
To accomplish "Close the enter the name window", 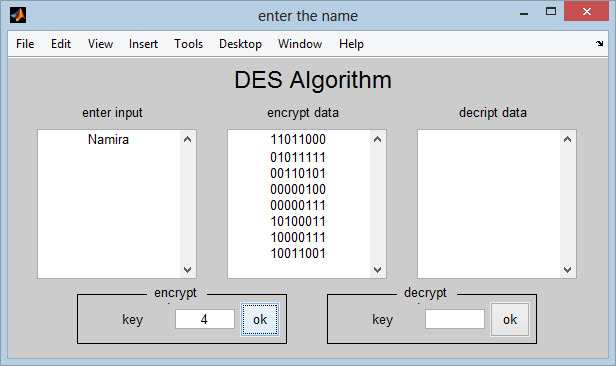I will tap(586, 11).
